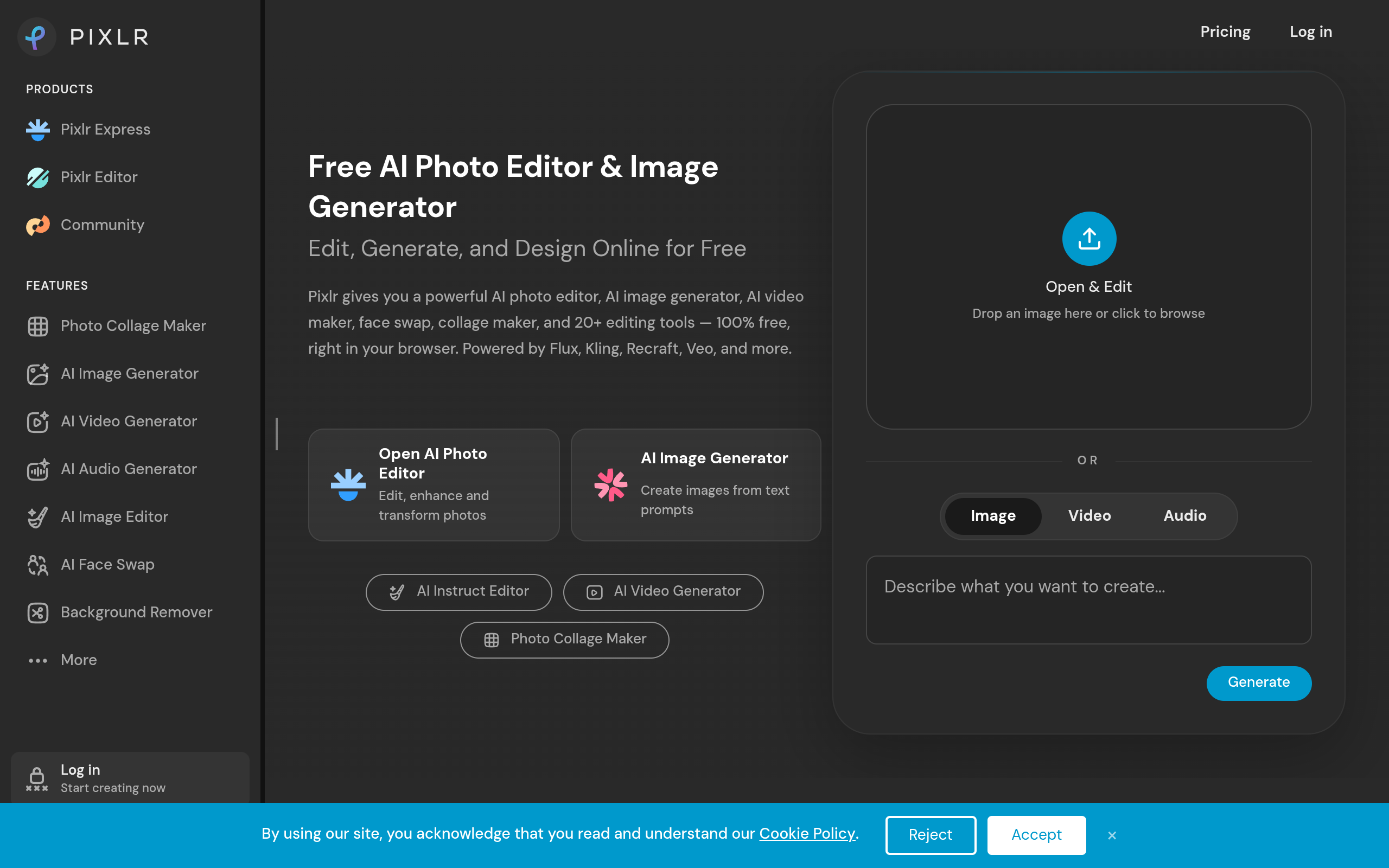Image resolution: width=1389 pixels, height=868 pixels.
Task: Switch to the Image tab
Action: 993,516
